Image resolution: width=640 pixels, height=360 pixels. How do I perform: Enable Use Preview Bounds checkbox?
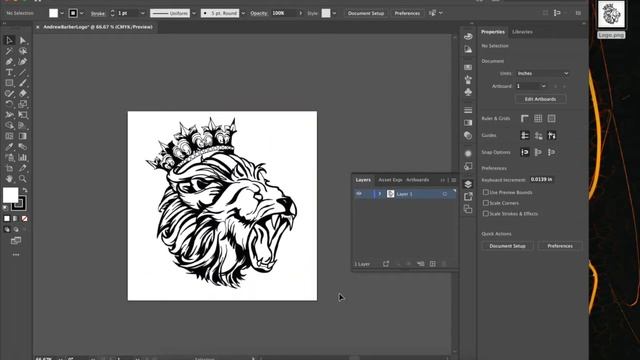click(486, 192)
